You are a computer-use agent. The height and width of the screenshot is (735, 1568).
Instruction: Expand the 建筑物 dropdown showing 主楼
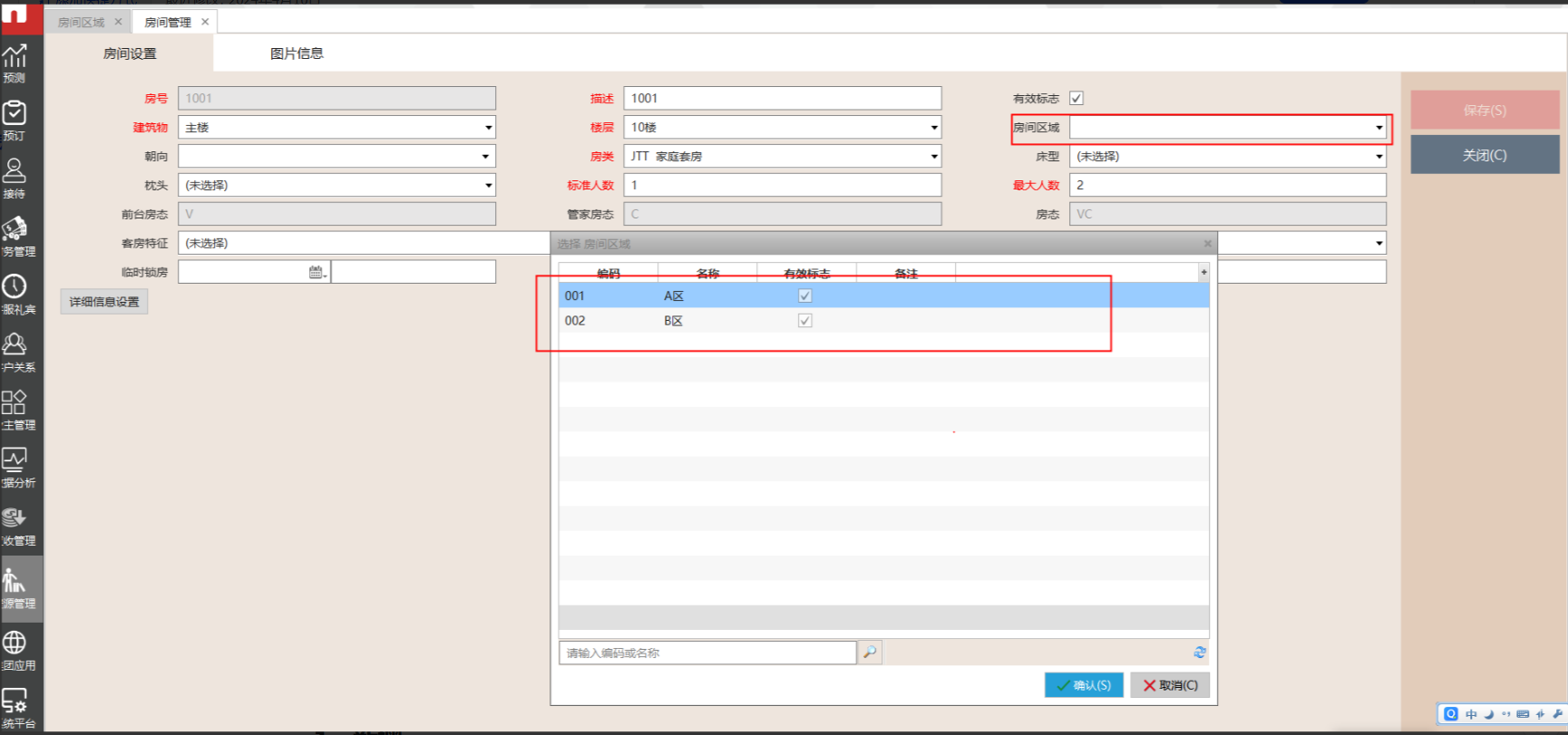488,128
